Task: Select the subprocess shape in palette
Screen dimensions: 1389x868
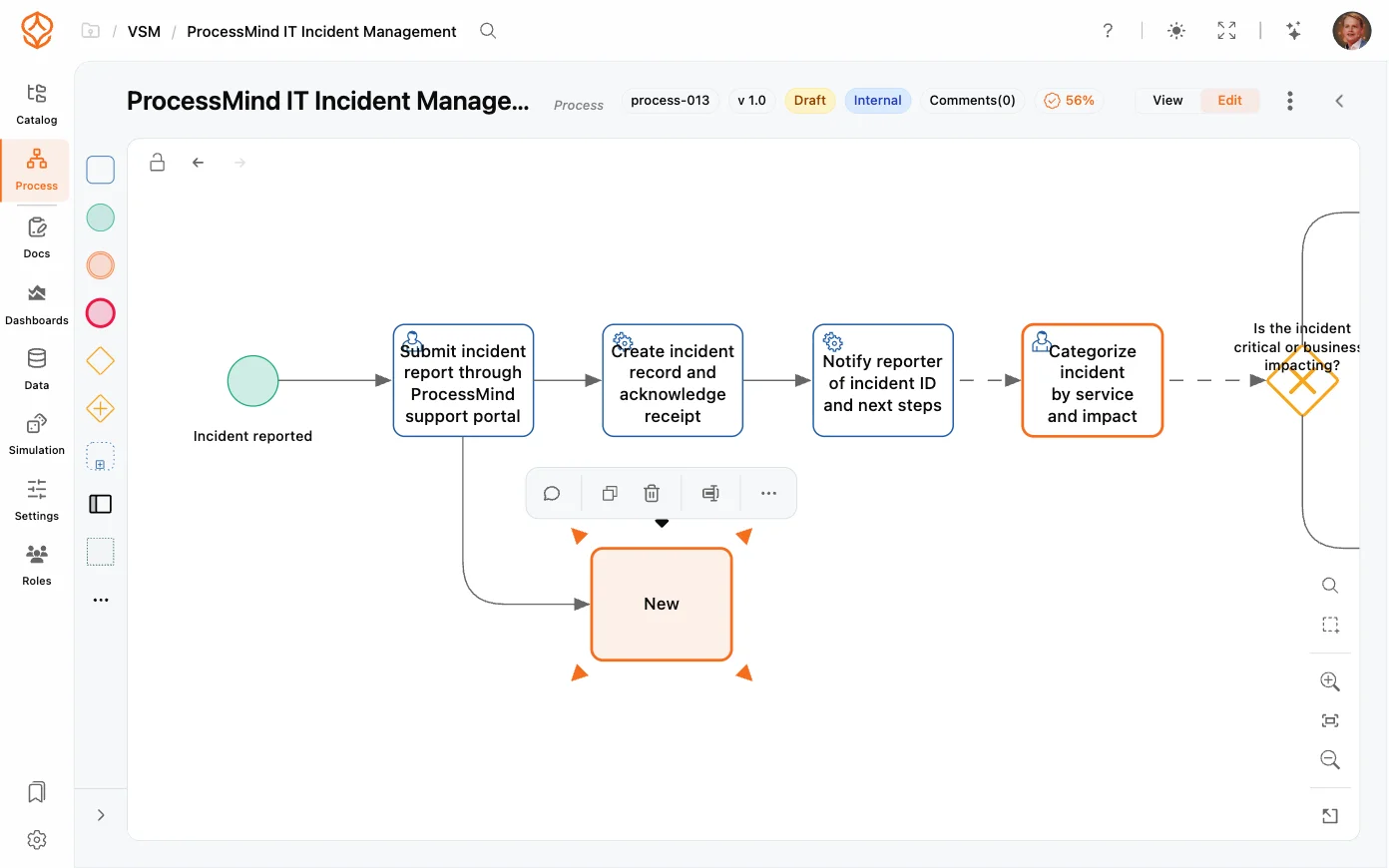Action: (x=101, y=457)
